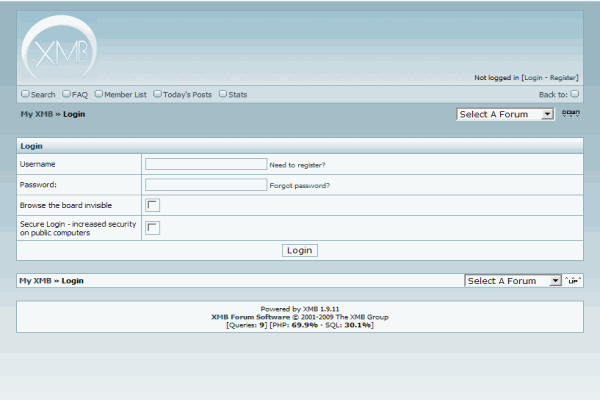The image size is (600, 400).
Task: Follow the Need to register? link
Action: coord(297,164)
